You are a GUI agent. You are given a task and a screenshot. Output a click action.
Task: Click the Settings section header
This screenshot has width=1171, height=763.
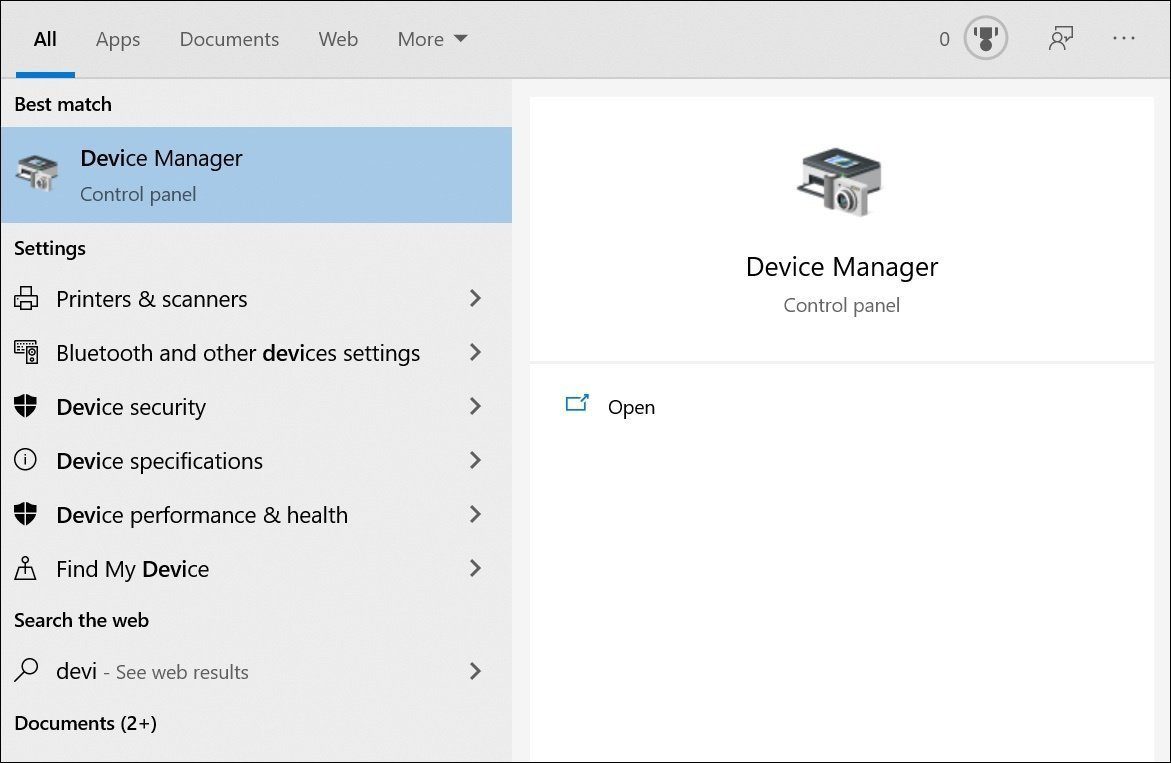(x=49, y=248)
